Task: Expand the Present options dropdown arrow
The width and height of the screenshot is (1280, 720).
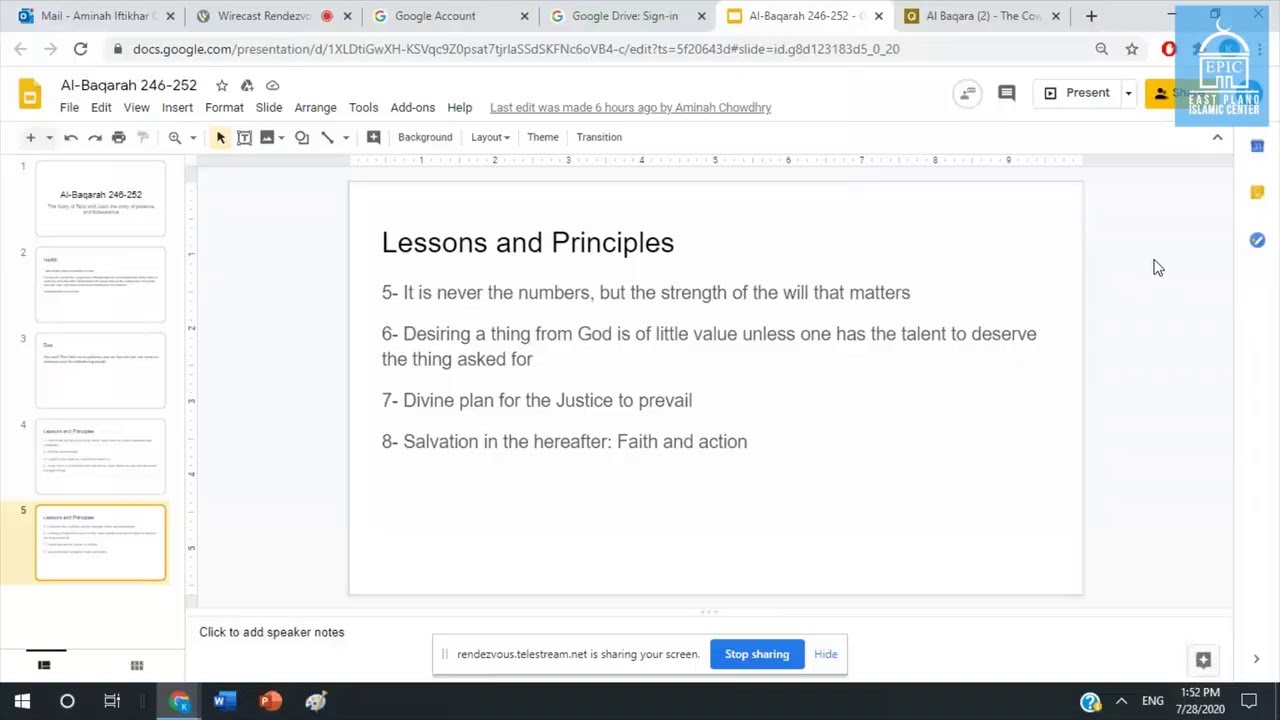Action: [x=1128, y=93]
